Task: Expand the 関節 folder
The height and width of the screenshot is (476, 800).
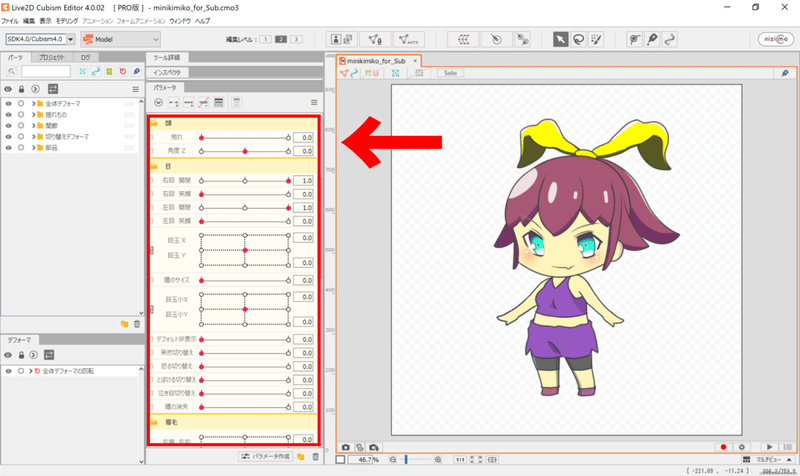Action: [x=33, y=126]
